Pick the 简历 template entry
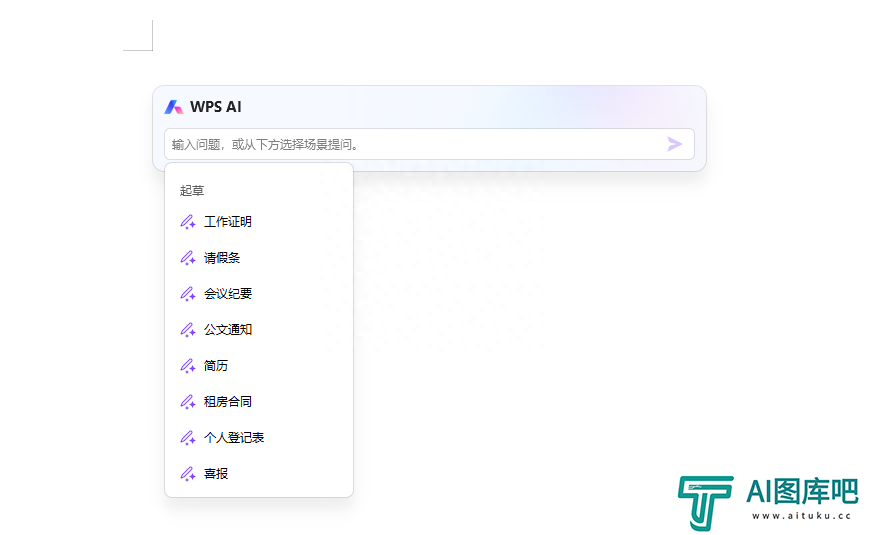Screen dimensions: 871x535 pyautogui.click(x=259, y=366)
